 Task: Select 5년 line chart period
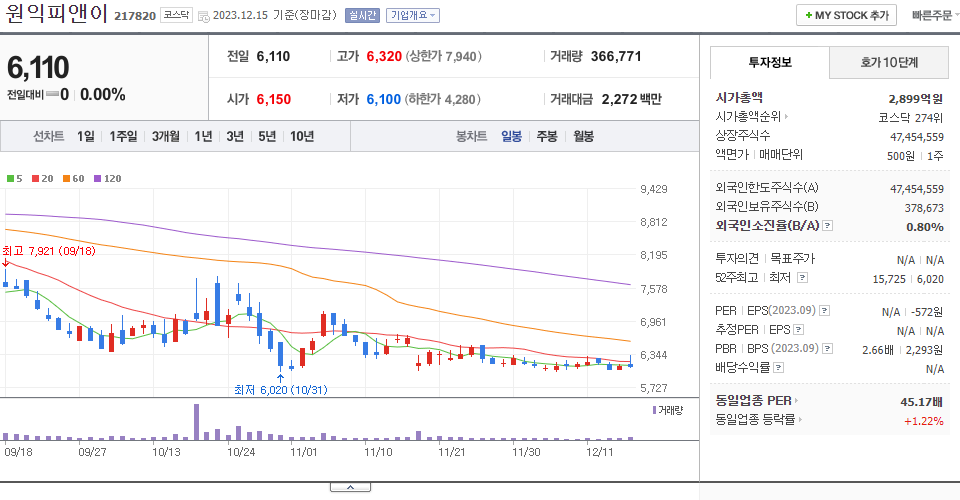tap(267, 136)
